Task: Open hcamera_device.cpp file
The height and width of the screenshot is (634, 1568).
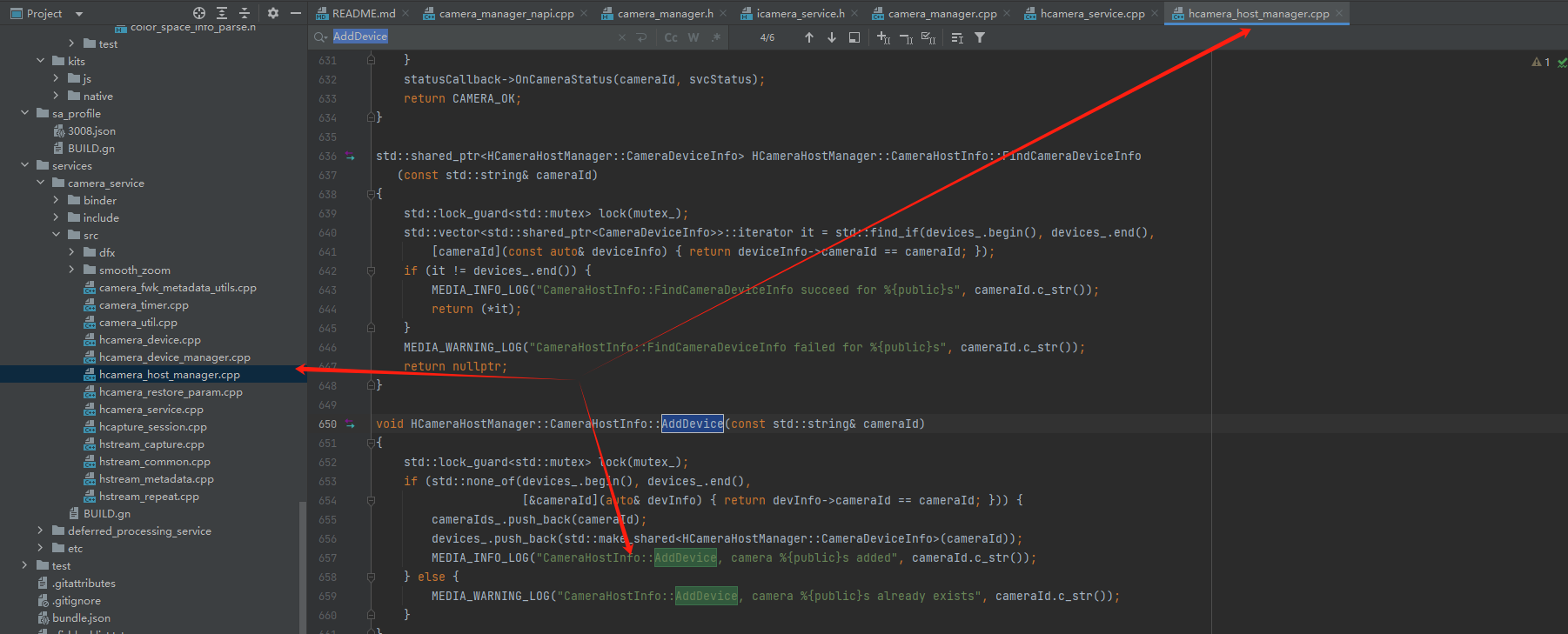Action: 150,339
